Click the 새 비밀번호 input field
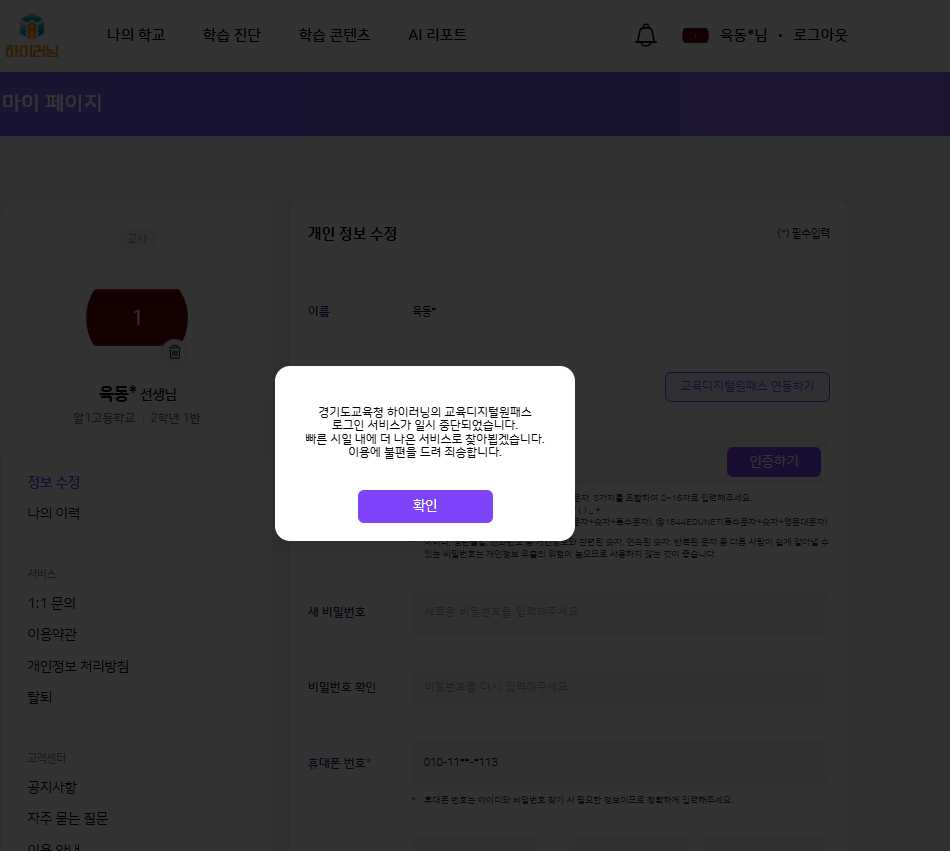This screenshot has height=851, width=950. (620, 612)
